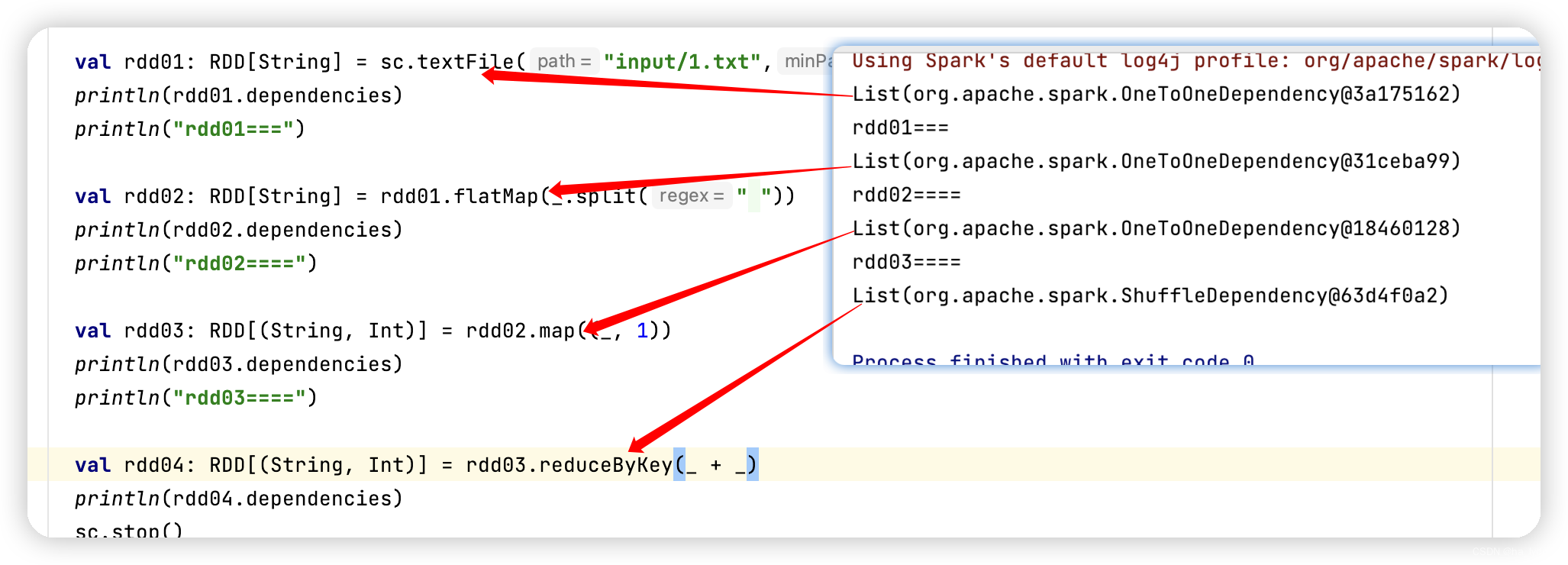Click the 'val rdd03' map line
This screenshot has height=565, width=1568.
373,331
